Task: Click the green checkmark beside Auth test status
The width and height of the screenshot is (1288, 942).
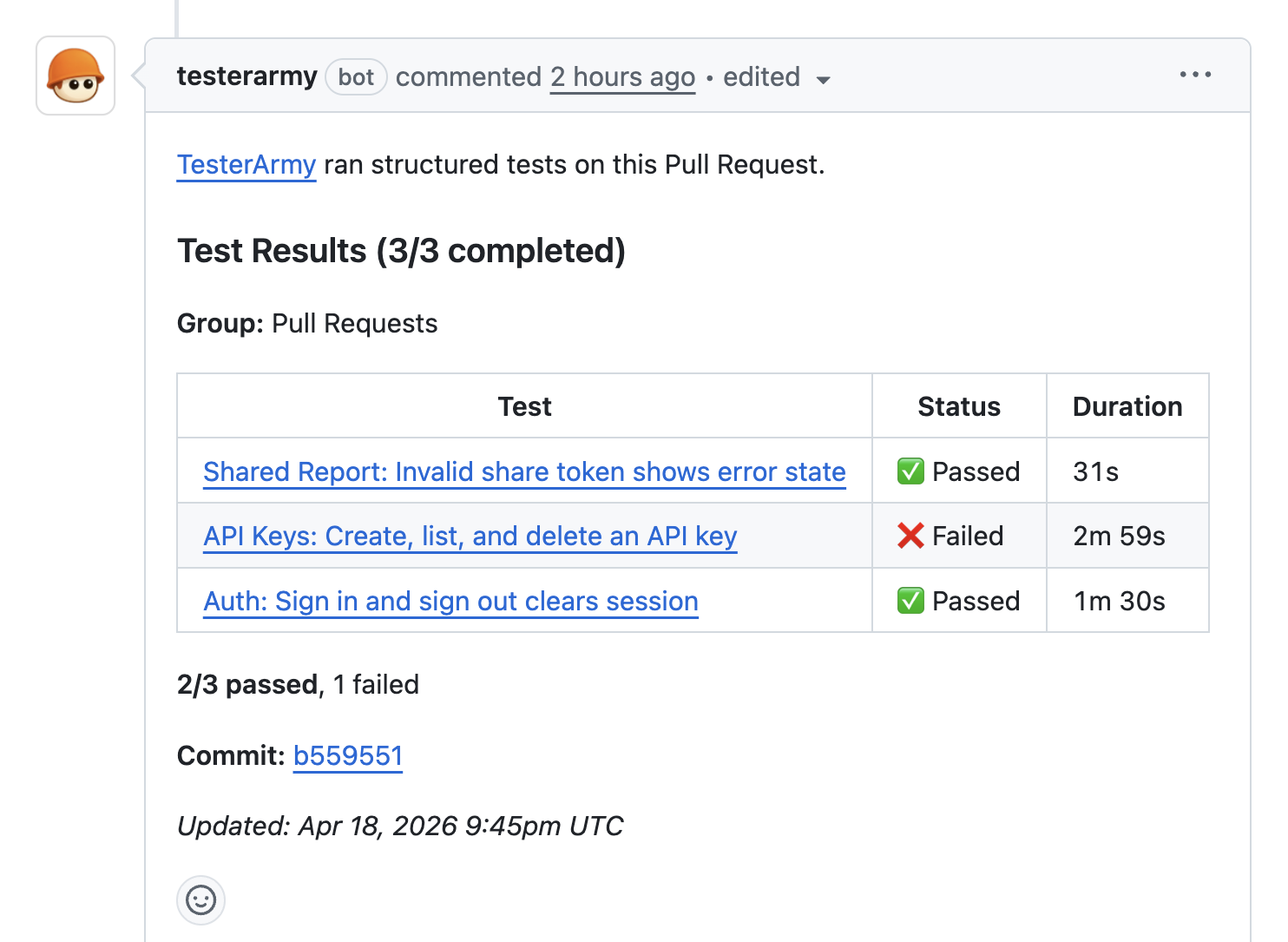Action: tap(910, 601)
